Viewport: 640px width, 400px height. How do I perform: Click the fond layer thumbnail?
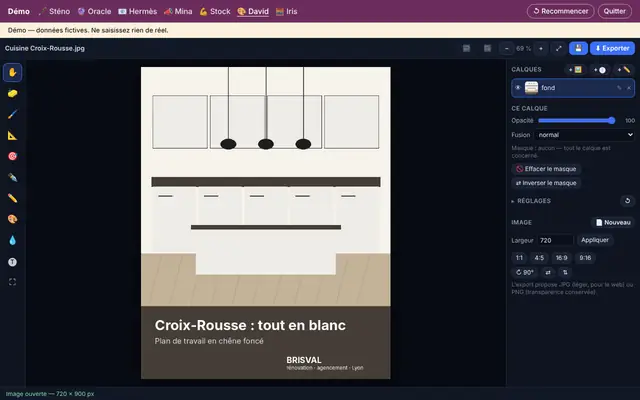point(531,88)
